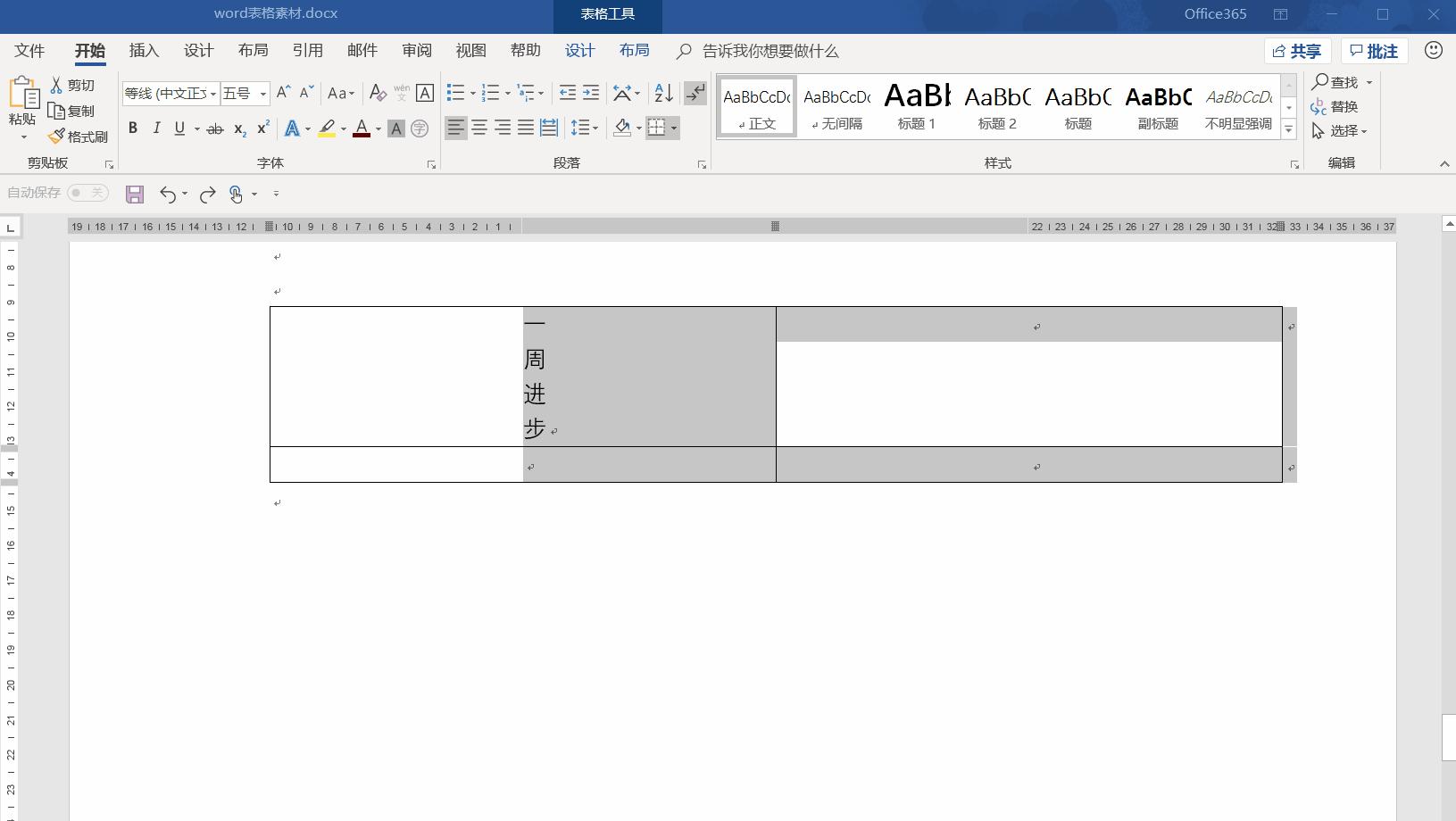Apply the yellow text highlight color
1456x821 pixels.
point(327,129)
